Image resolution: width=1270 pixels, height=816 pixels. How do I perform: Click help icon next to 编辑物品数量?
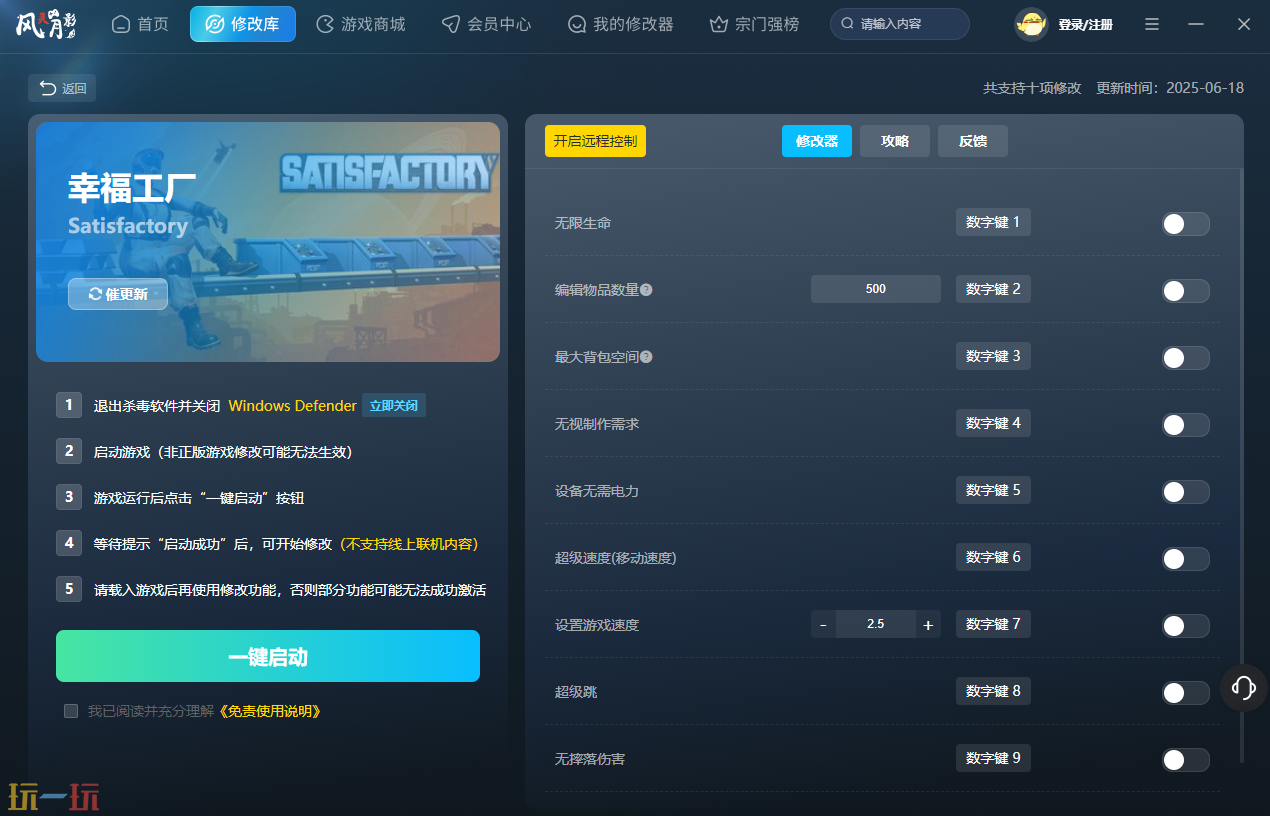[x=646, y=290]
